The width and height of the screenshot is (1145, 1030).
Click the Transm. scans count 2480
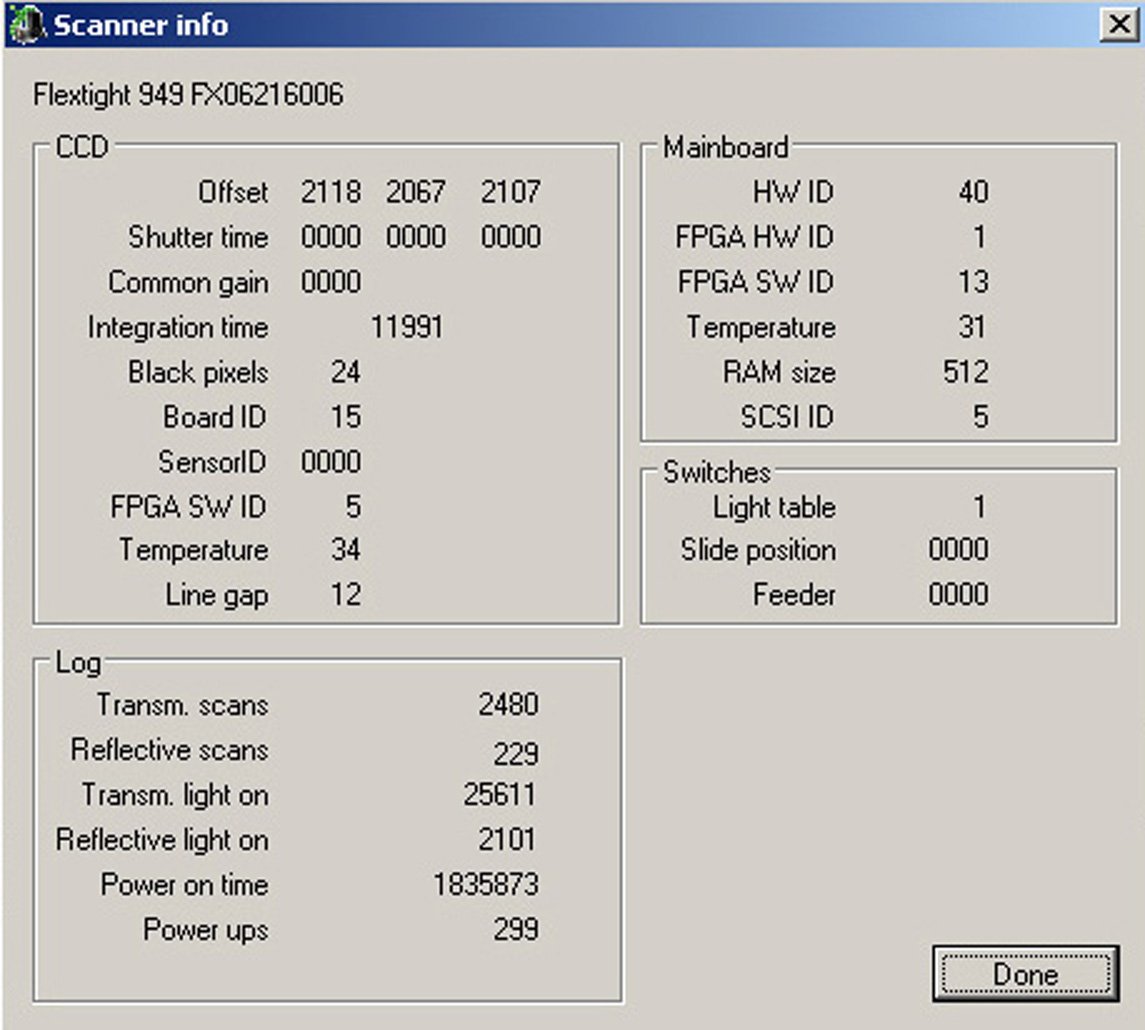[x=508, y=705]
